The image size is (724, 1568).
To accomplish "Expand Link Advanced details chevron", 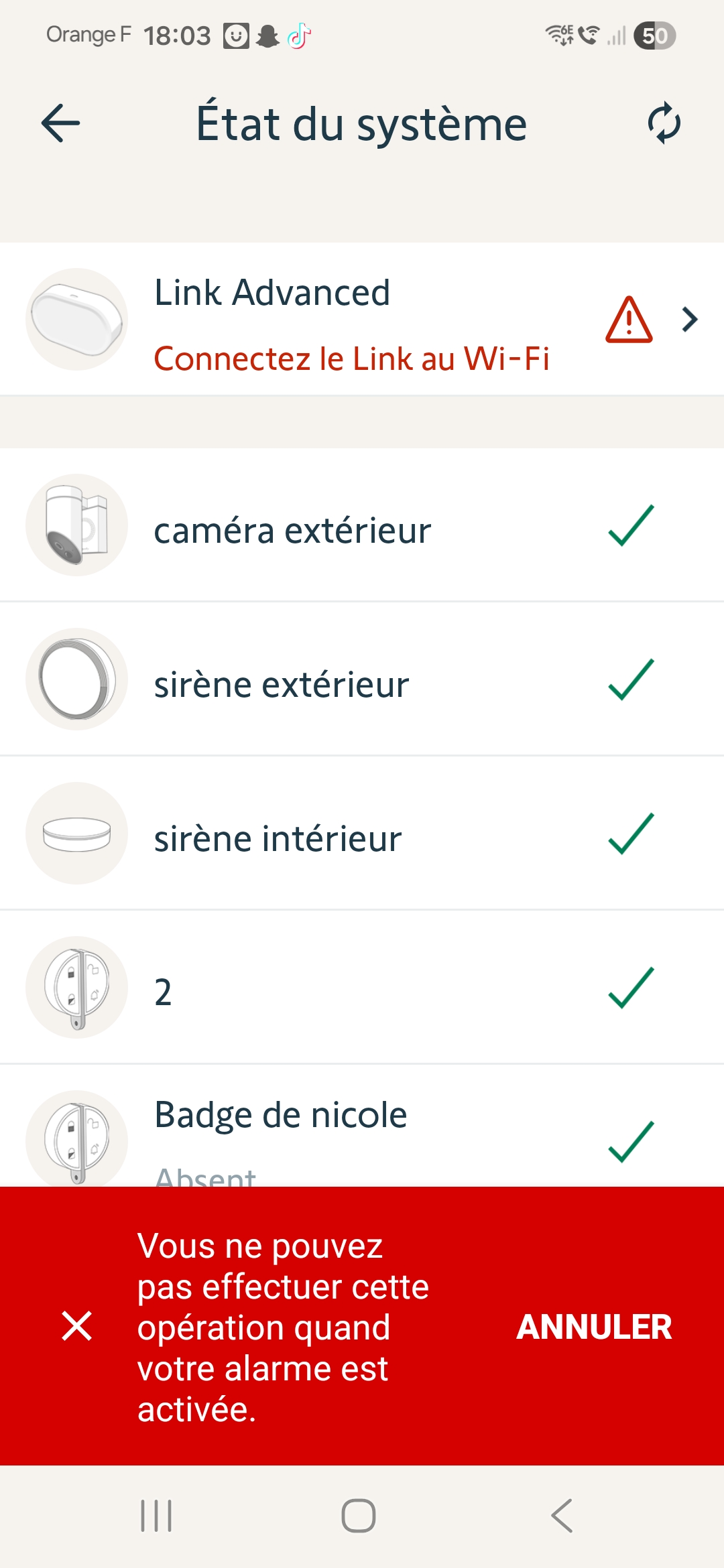I will (690, 320).
